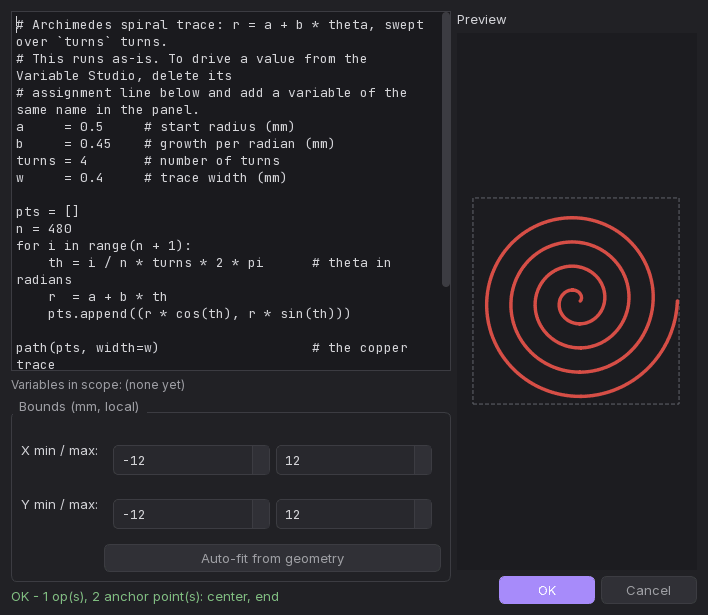Click the 'Y min / max:' label
The width and height of the screenshot is (708, 615).
click(x=59, y=504)
